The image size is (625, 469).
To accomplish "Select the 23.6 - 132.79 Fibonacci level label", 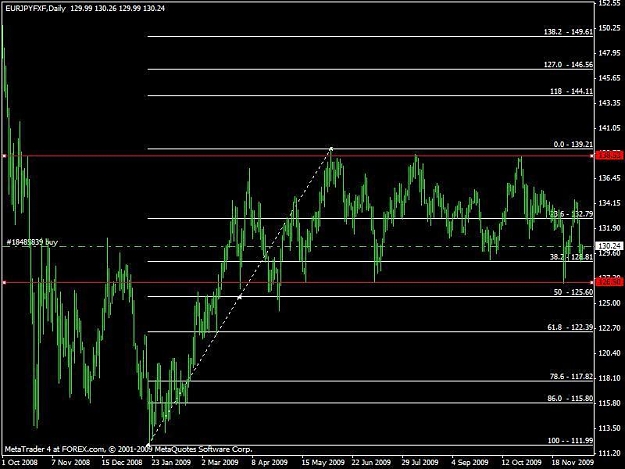I will coord(572,214).
